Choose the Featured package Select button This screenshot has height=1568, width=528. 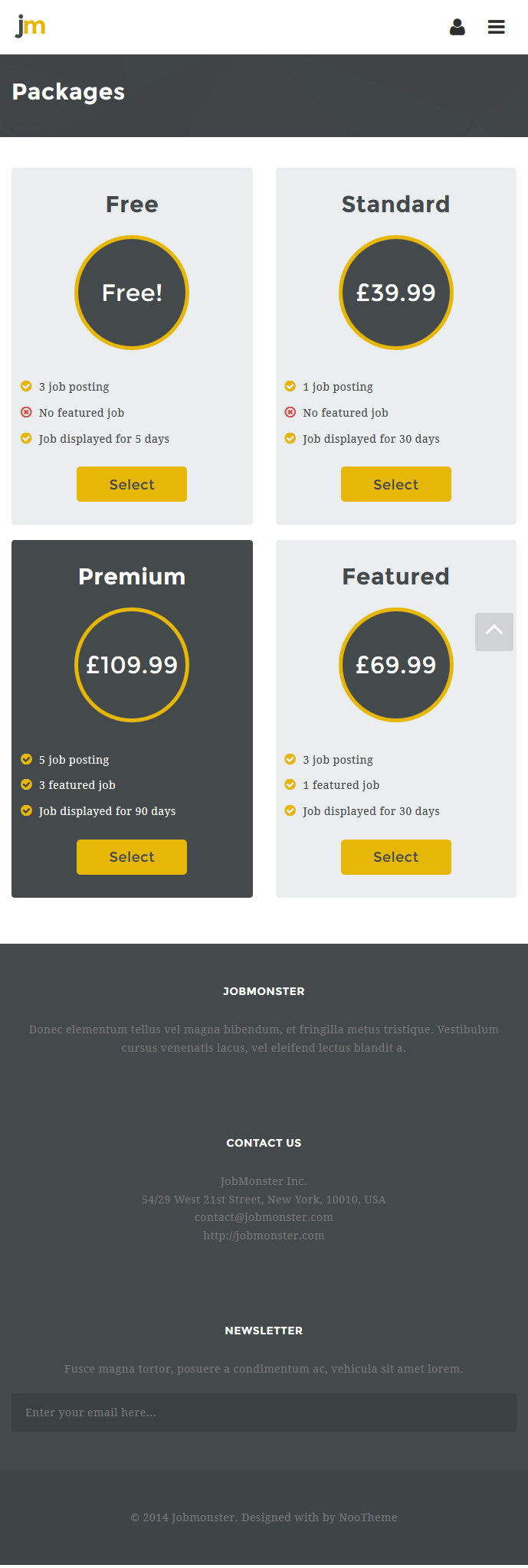[x=396, y=857]
